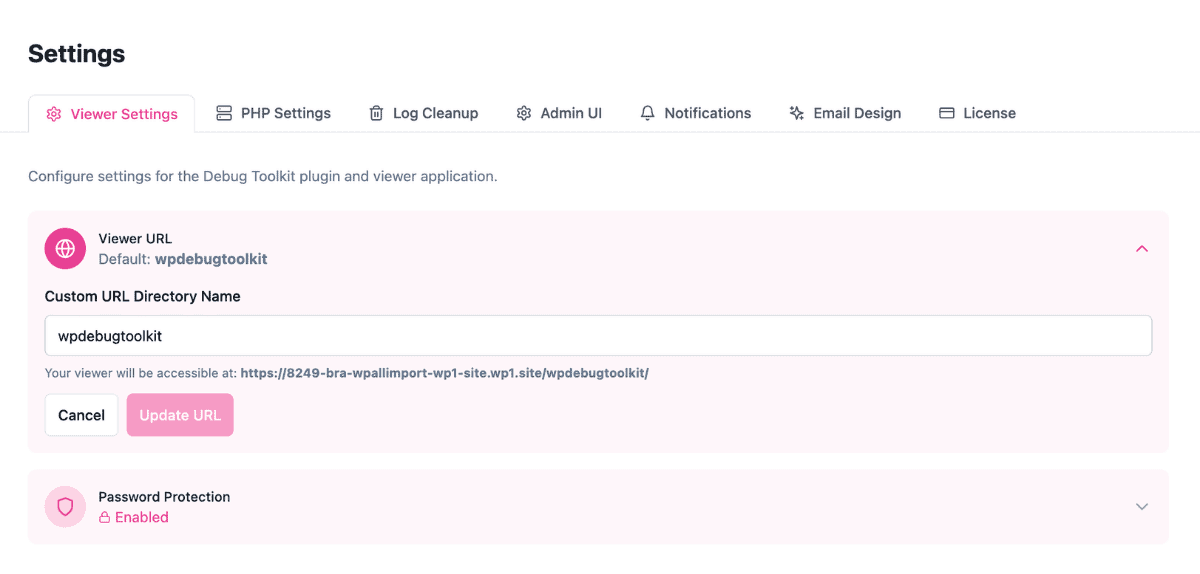This screenshot has width=1200, height=574.
Task: Switch to the Email Design tab
Action: [x=845, y=113]
